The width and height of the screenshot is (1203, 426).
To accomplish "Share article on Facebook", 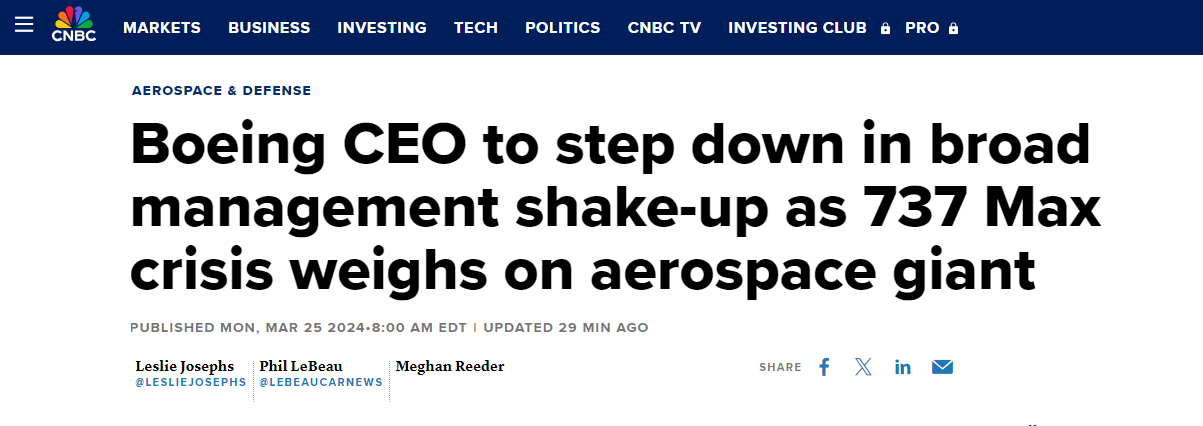I will [824, 367].
